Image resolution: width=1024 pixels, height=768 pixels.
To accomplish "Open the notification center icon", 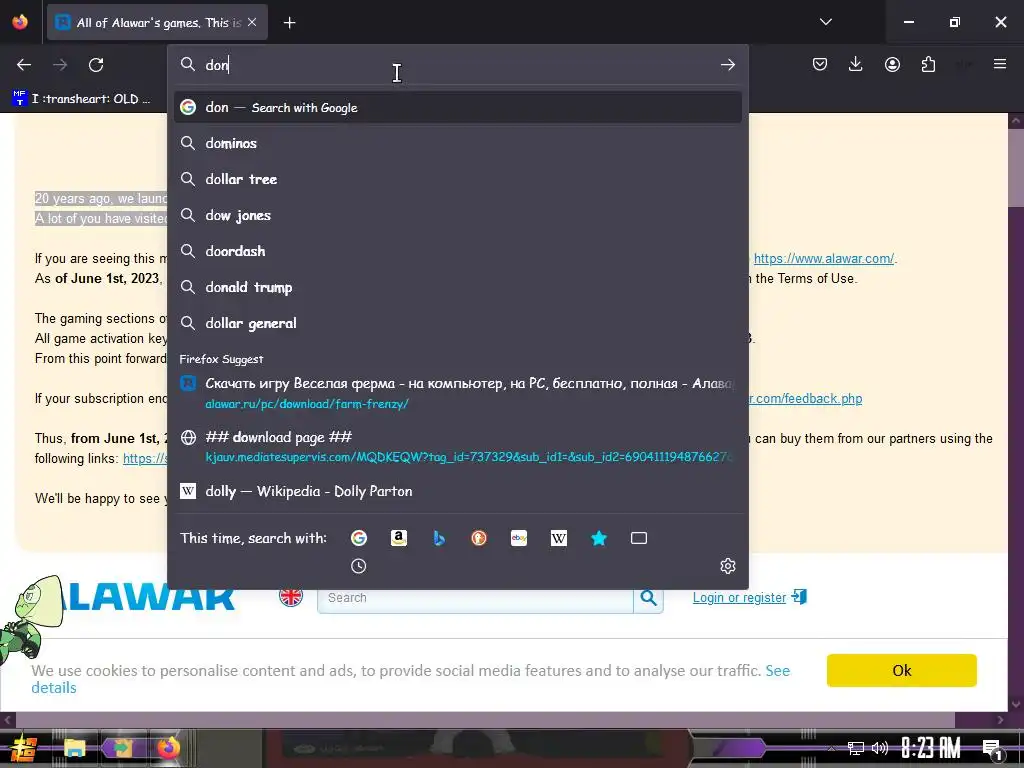I will (x=992, y=749).
